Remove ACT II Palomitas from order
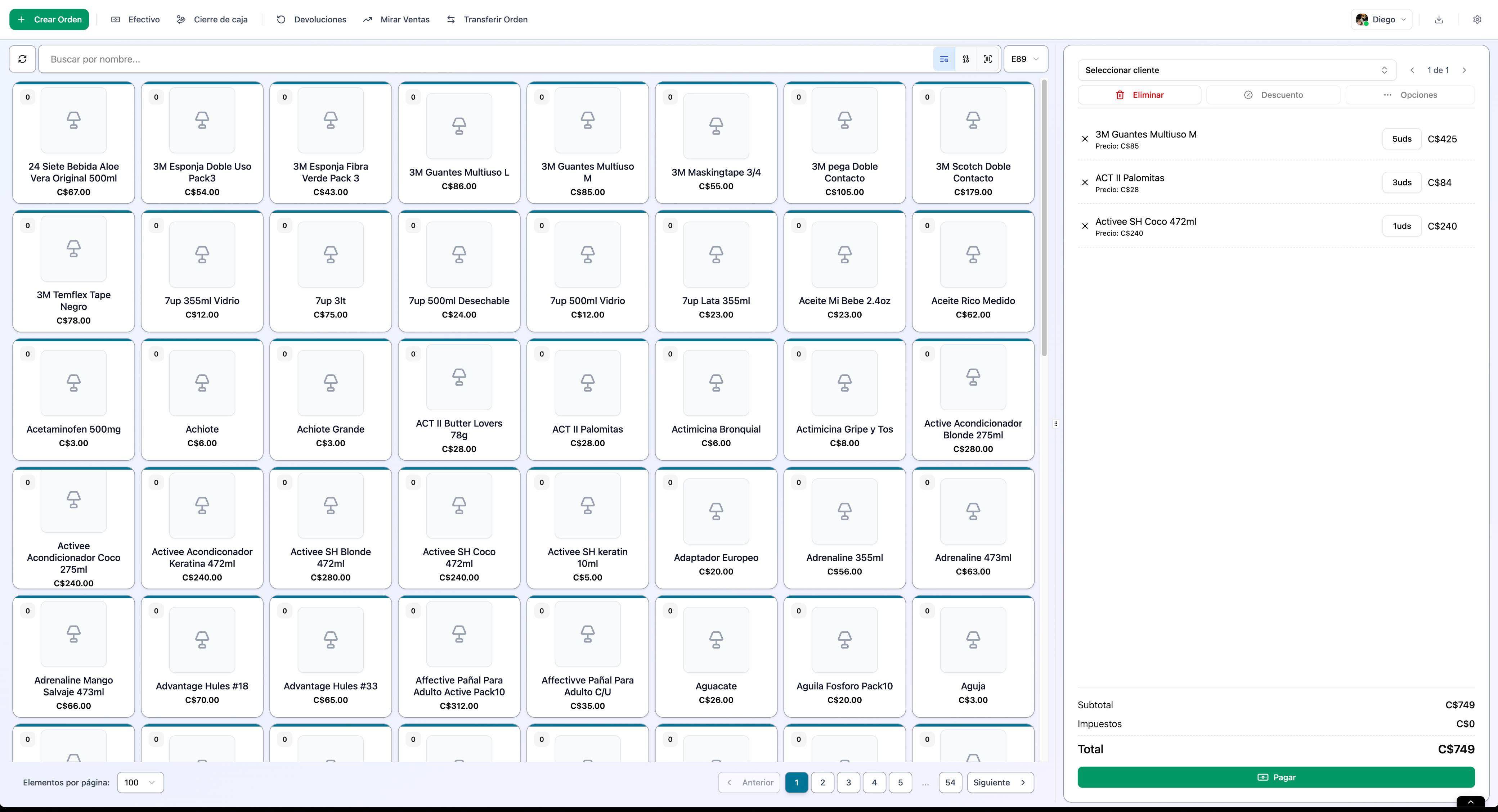The width and height of the screenshot is (1498, 812). (x=1085, y=182)
